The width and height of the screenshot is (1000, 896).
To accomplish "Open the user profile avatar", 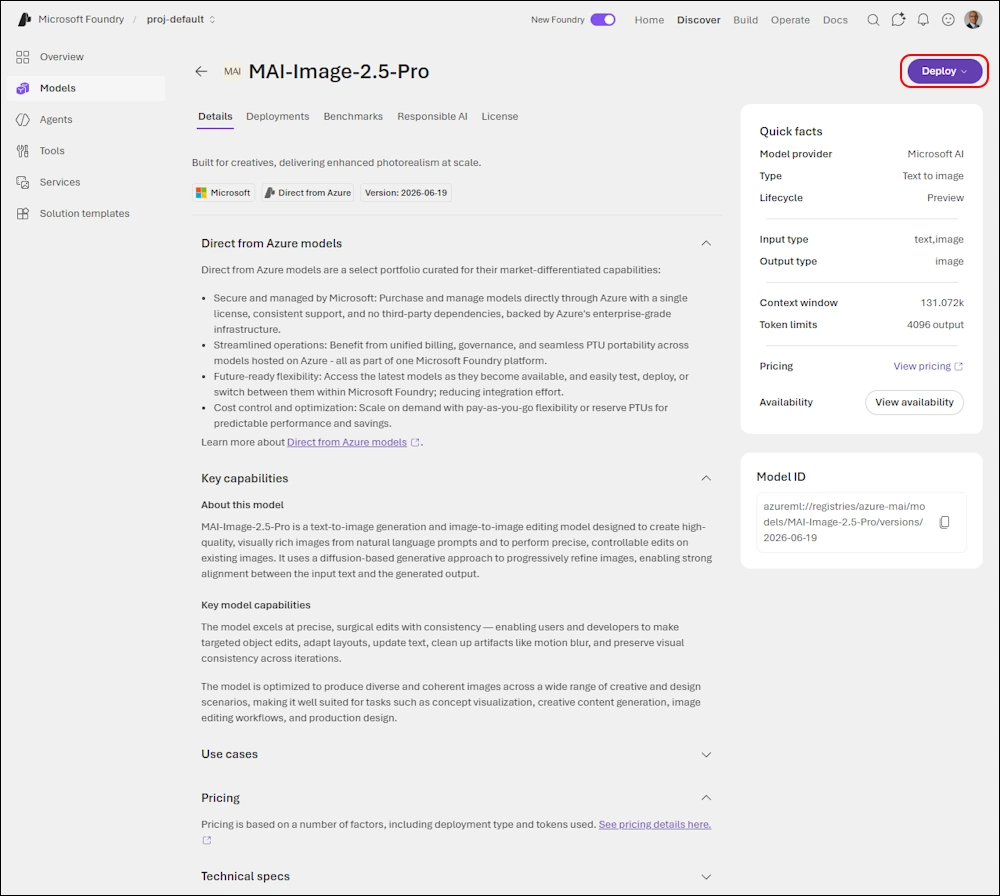I will [973, 20].
